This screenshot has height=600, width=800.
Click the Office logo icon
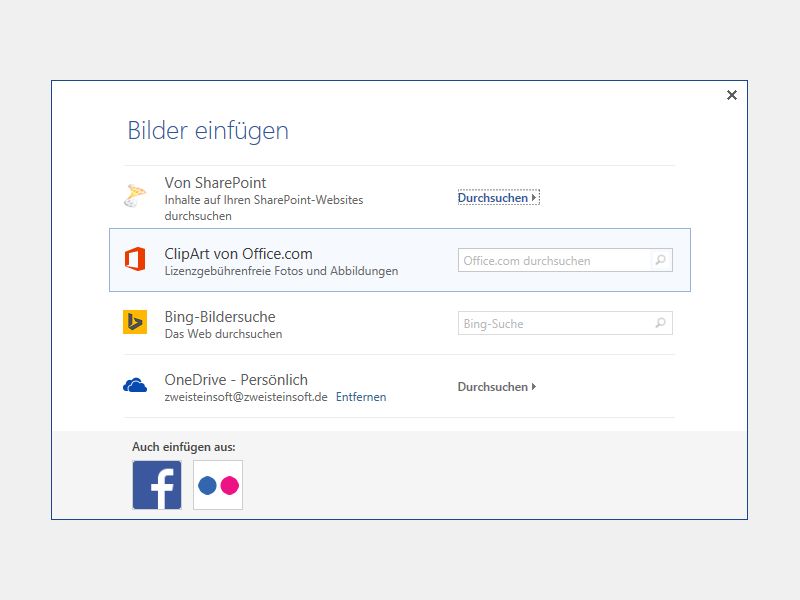pos(135,259)
